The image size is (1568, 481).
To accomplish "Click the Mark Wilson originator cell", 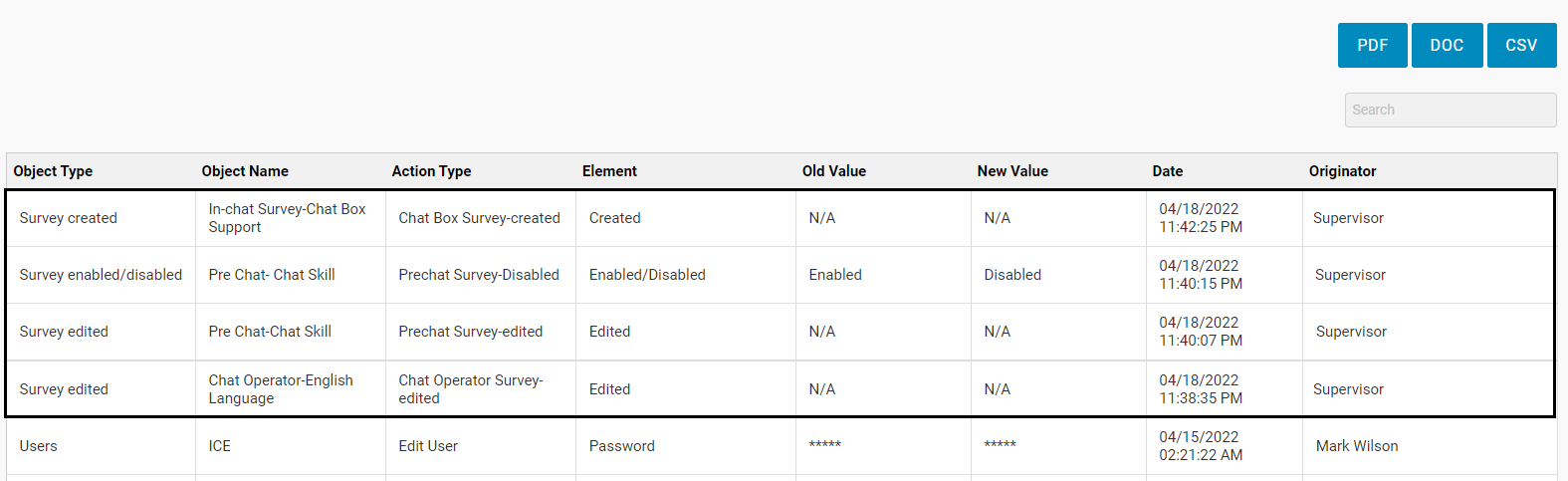I will pyautogui.click(x=1357, y=446).
